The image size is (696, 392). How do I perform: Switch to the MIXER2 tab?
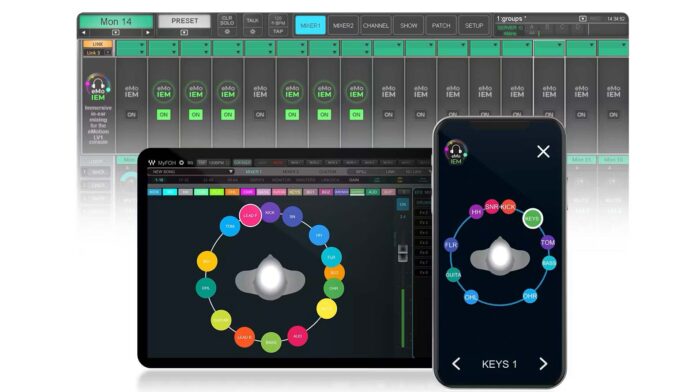tap(343, 25)
